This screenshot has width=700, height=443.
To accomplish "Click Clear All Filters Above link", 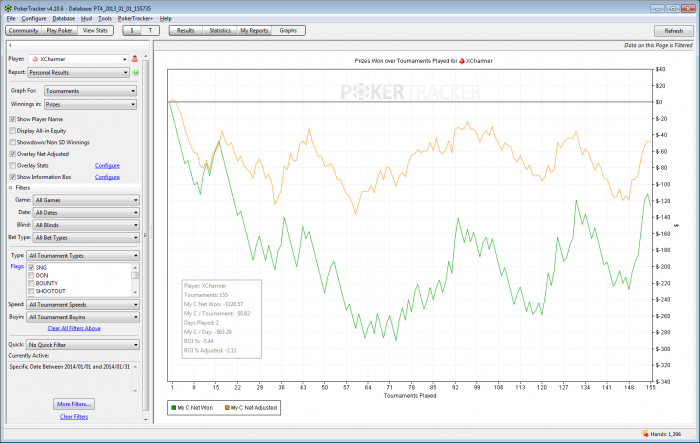I will click(74, 328).
